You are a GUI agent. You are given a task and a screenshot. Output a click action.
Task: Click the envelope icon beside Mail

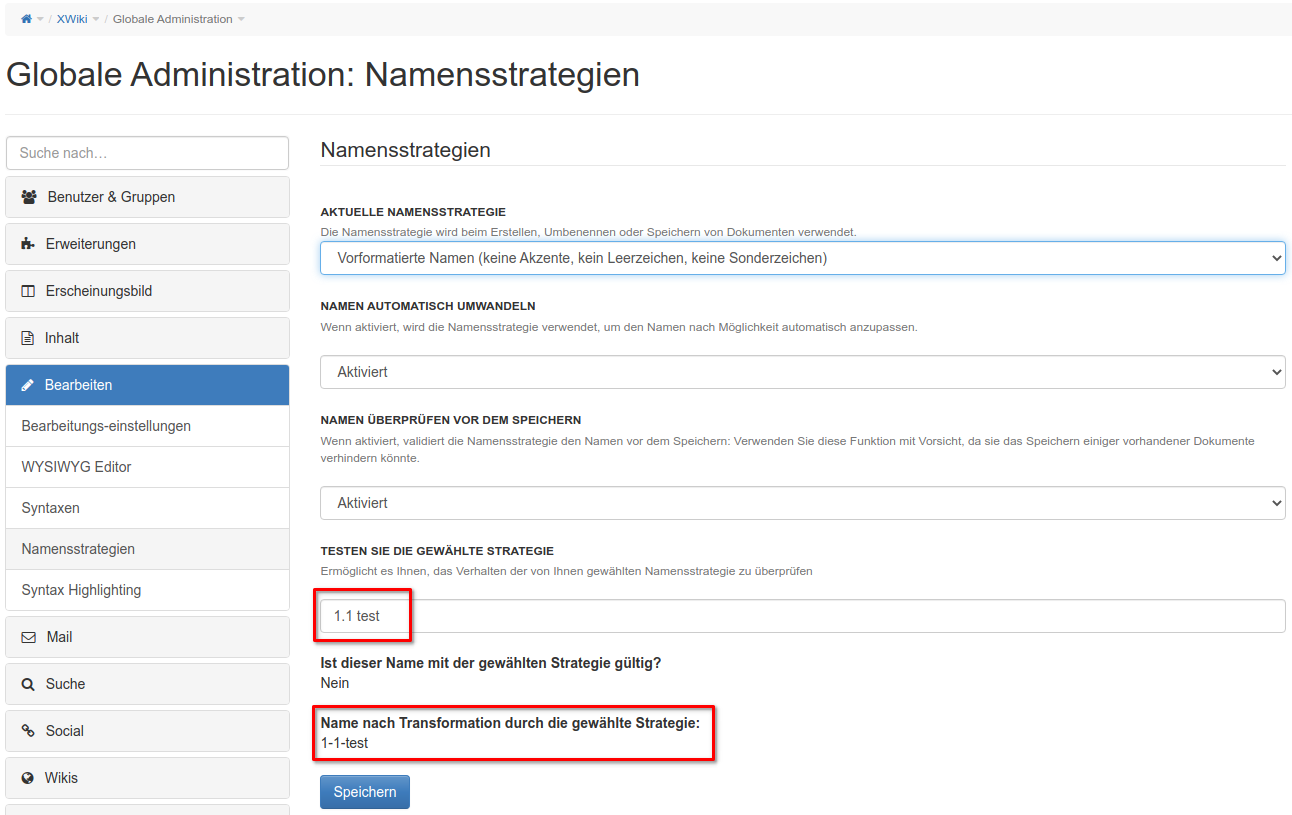[x=28, y=637]
